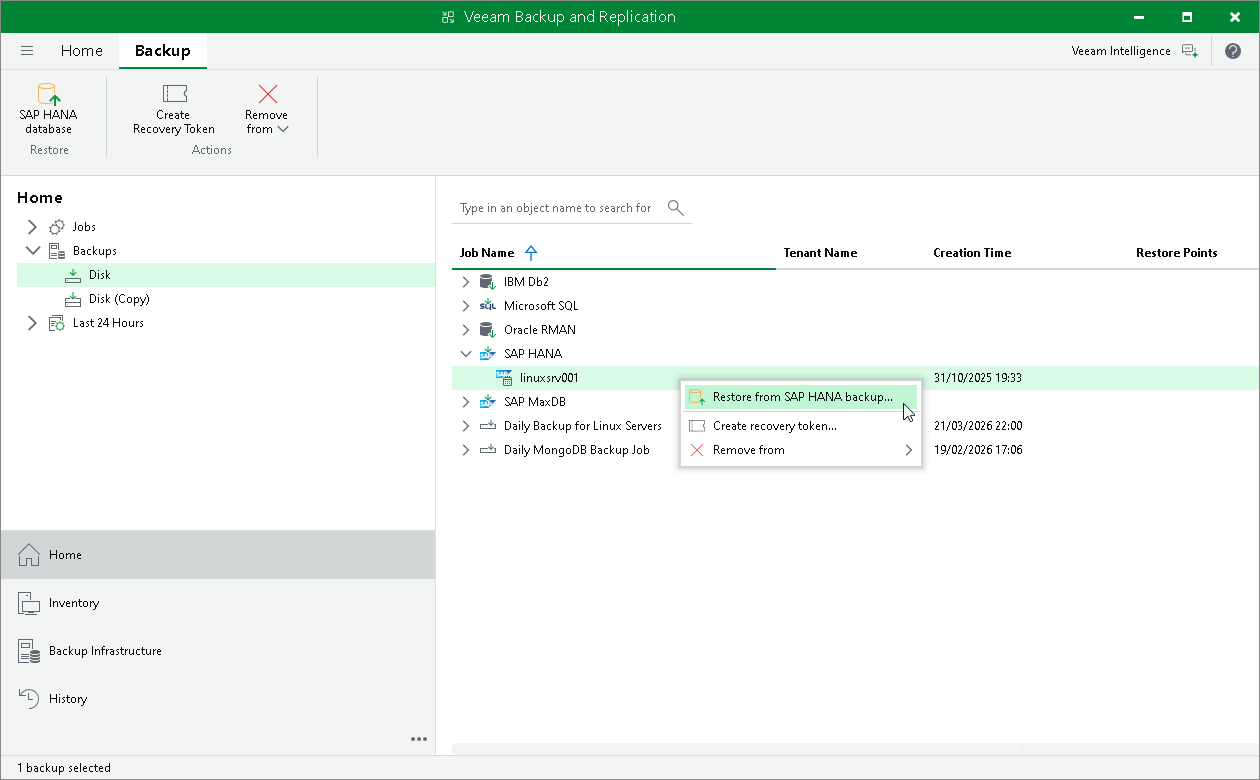Click the Daily Backup for Linux Servers icon

[487, 426]
